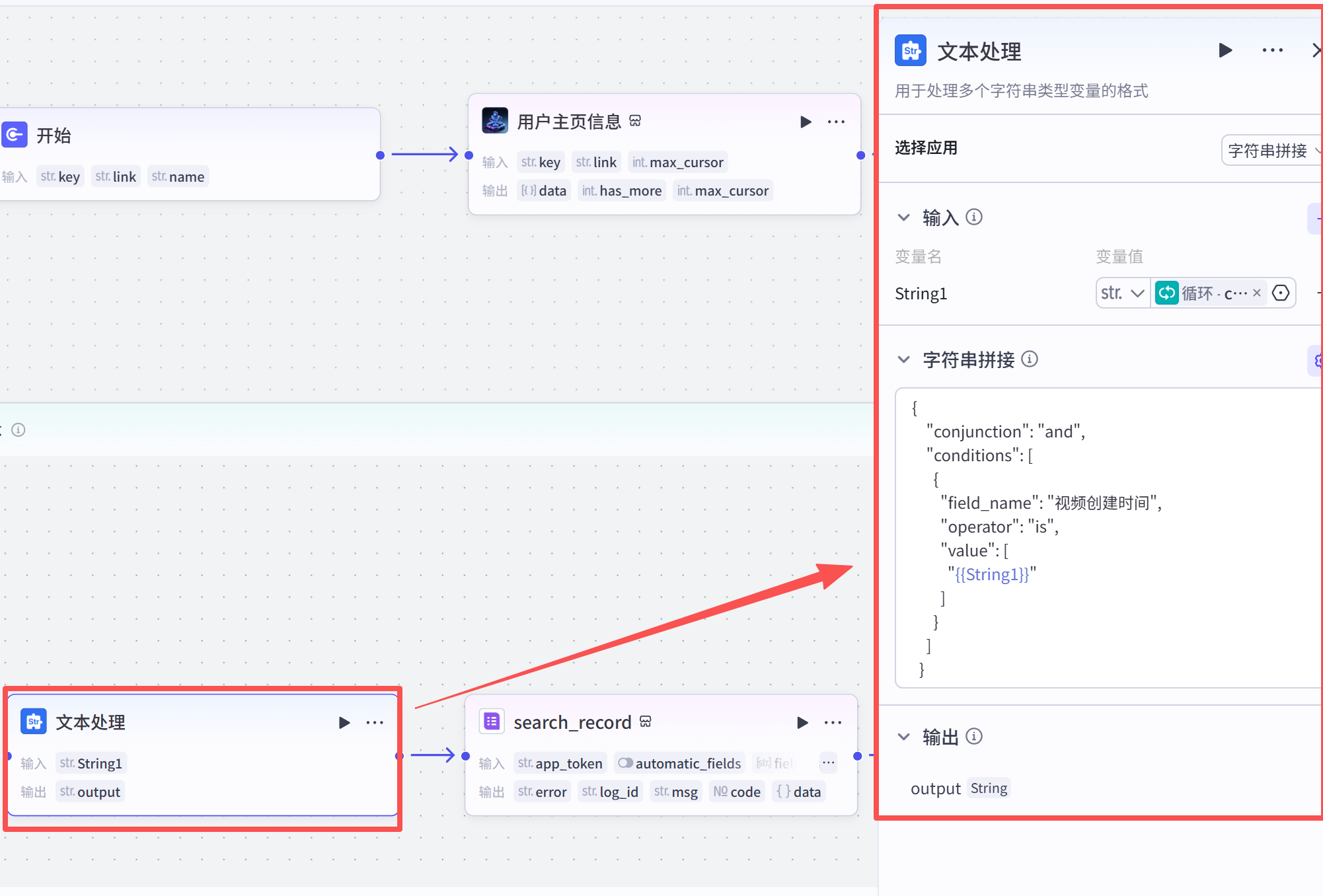1323x896 pixels.
Task: Click the info icon next to 字符串拼接
Action: [x=1030, y=359]
